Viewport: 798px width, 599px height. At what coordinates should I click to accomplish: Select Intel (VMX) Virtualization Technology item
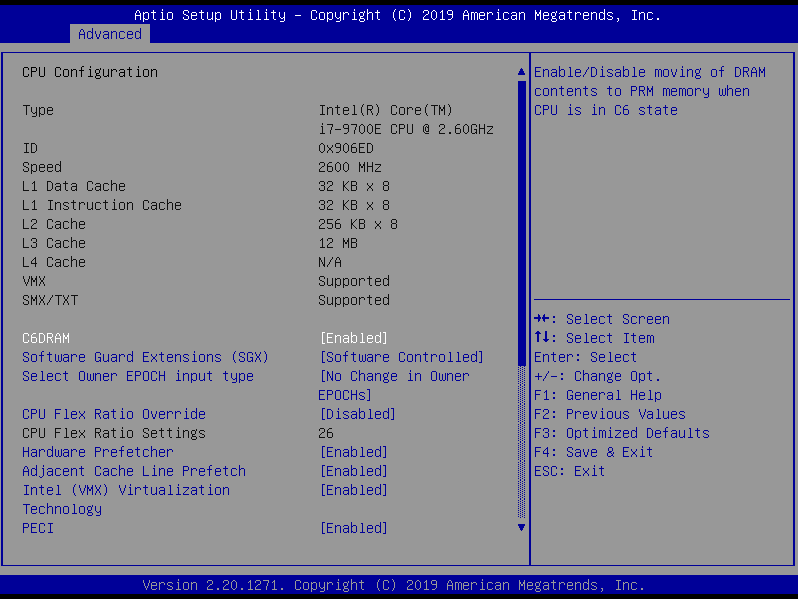click(126, 490)
